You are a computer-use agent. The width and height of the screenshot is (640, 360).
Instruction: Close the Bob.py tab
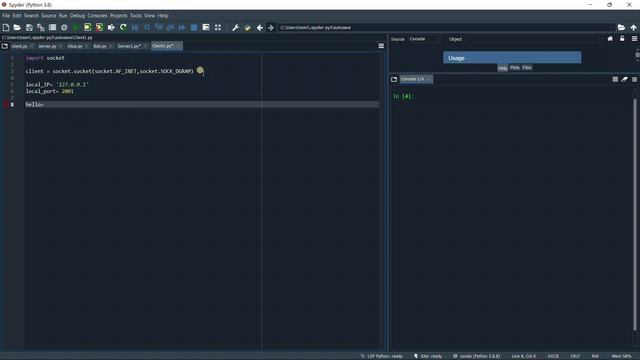click(x=111, y=46)
